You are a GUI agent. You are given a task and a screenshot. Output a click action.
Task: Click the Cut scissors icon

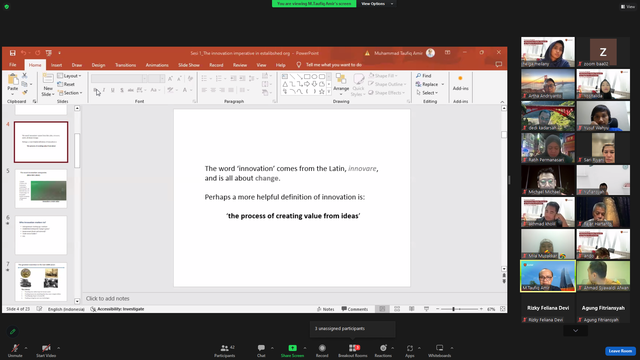(x=24, y=76)
